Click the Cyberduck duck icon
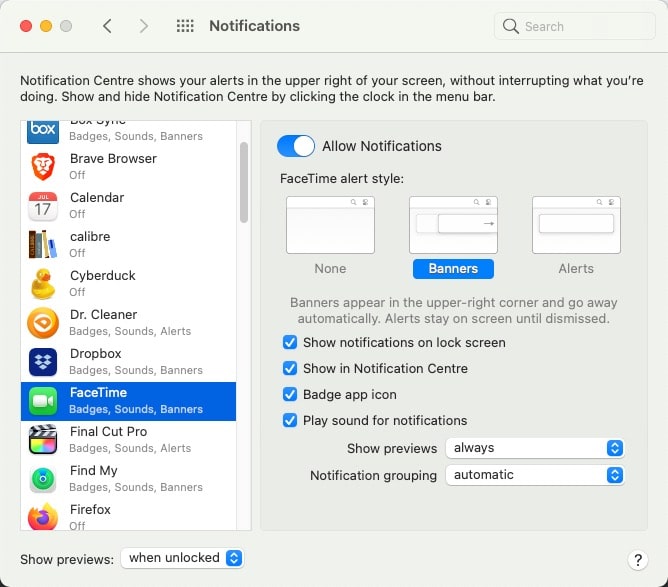This screenshot has height=587, width=668. [43, 284]
